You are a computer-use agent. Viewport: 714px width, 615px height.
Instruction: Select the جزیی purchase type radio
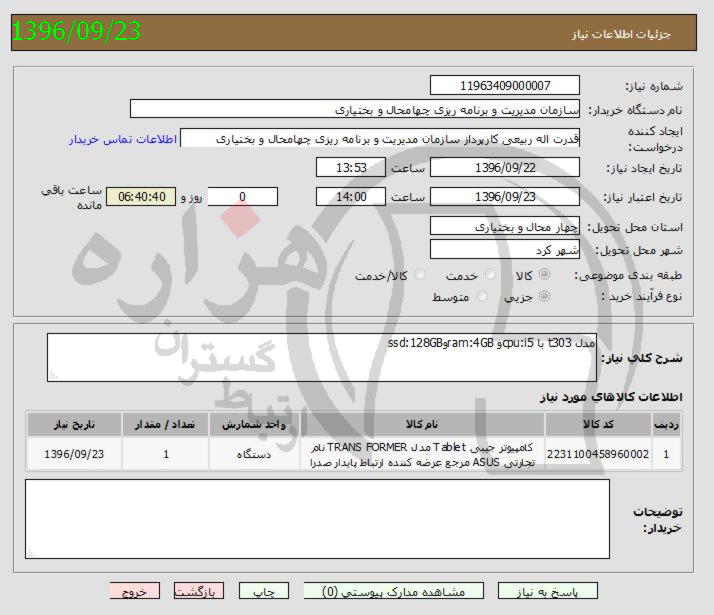(x=544, y=296)
